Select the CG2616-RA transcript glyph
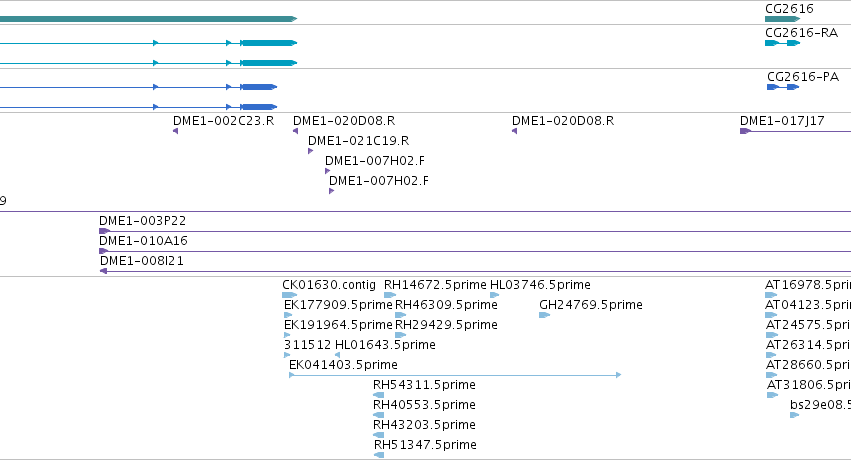 coord(782,43)
